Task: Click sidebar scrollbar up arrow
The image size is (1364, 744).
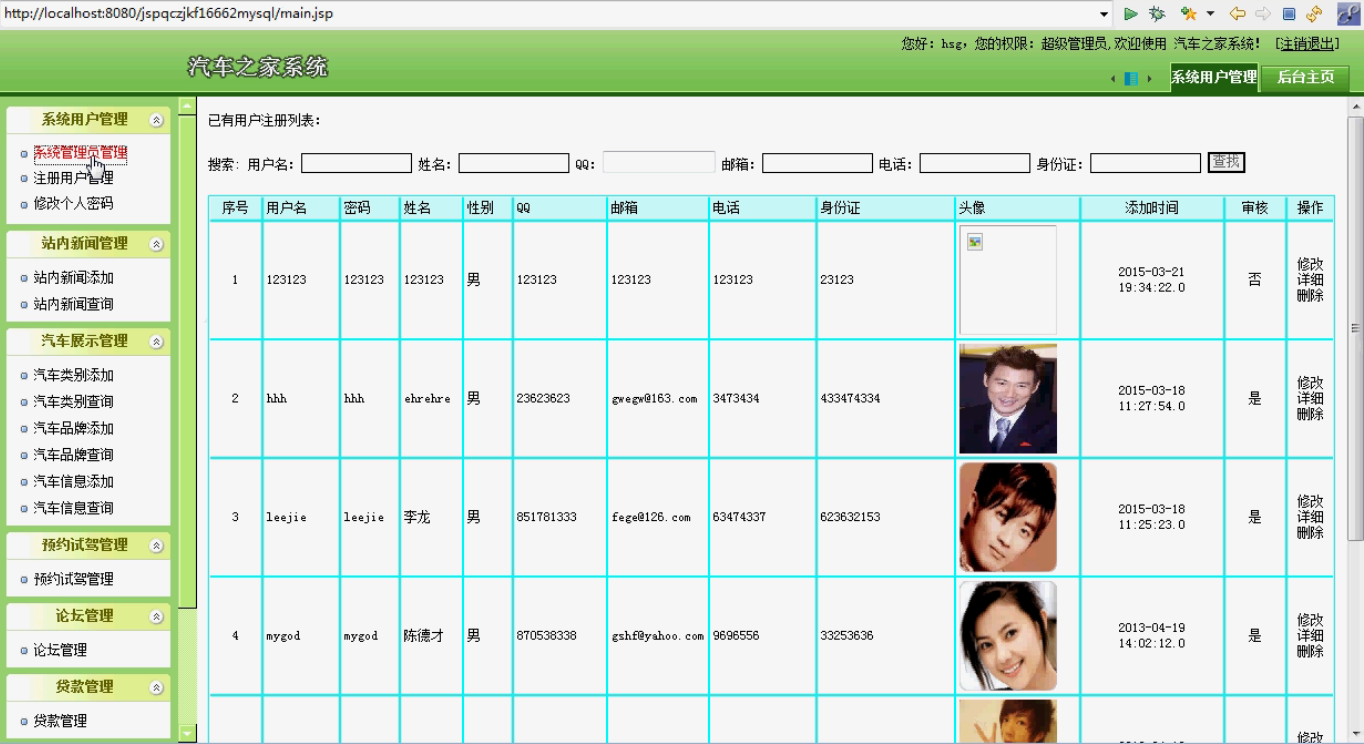Action: click(x=187, y=105)
